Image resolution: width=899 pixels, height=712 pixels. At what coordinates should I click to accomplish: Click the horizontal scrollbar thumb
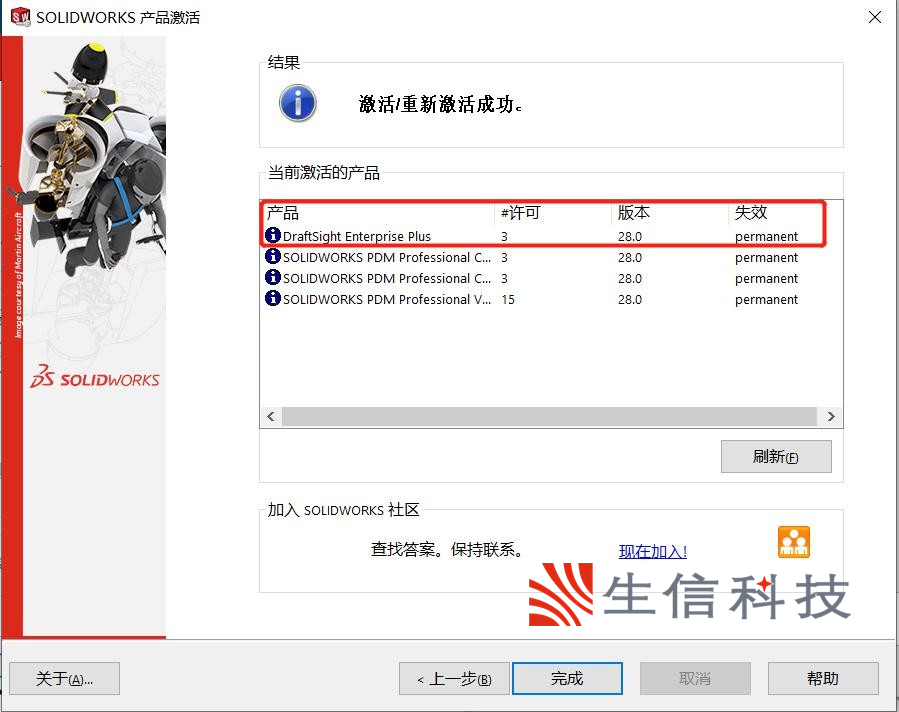(x=549, y=417)
